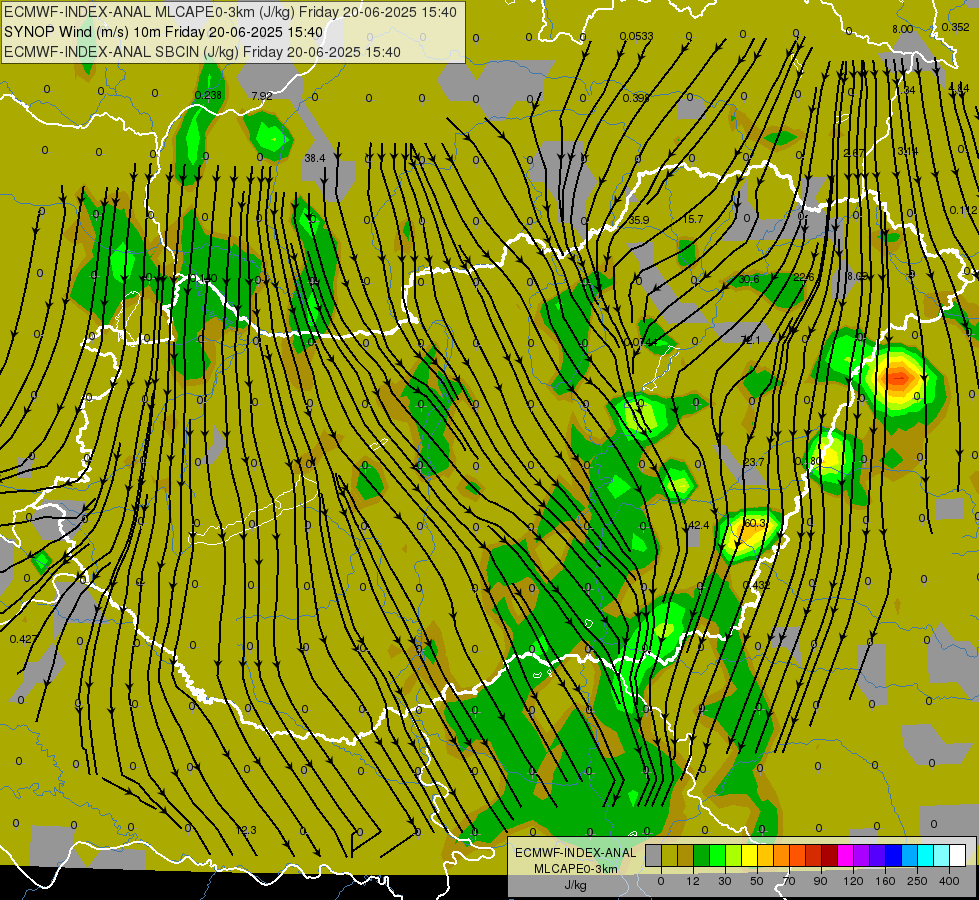Select the legend tick label 90
Image resolution: width=979 pixels, height=900 pixels.
[820, 881]
